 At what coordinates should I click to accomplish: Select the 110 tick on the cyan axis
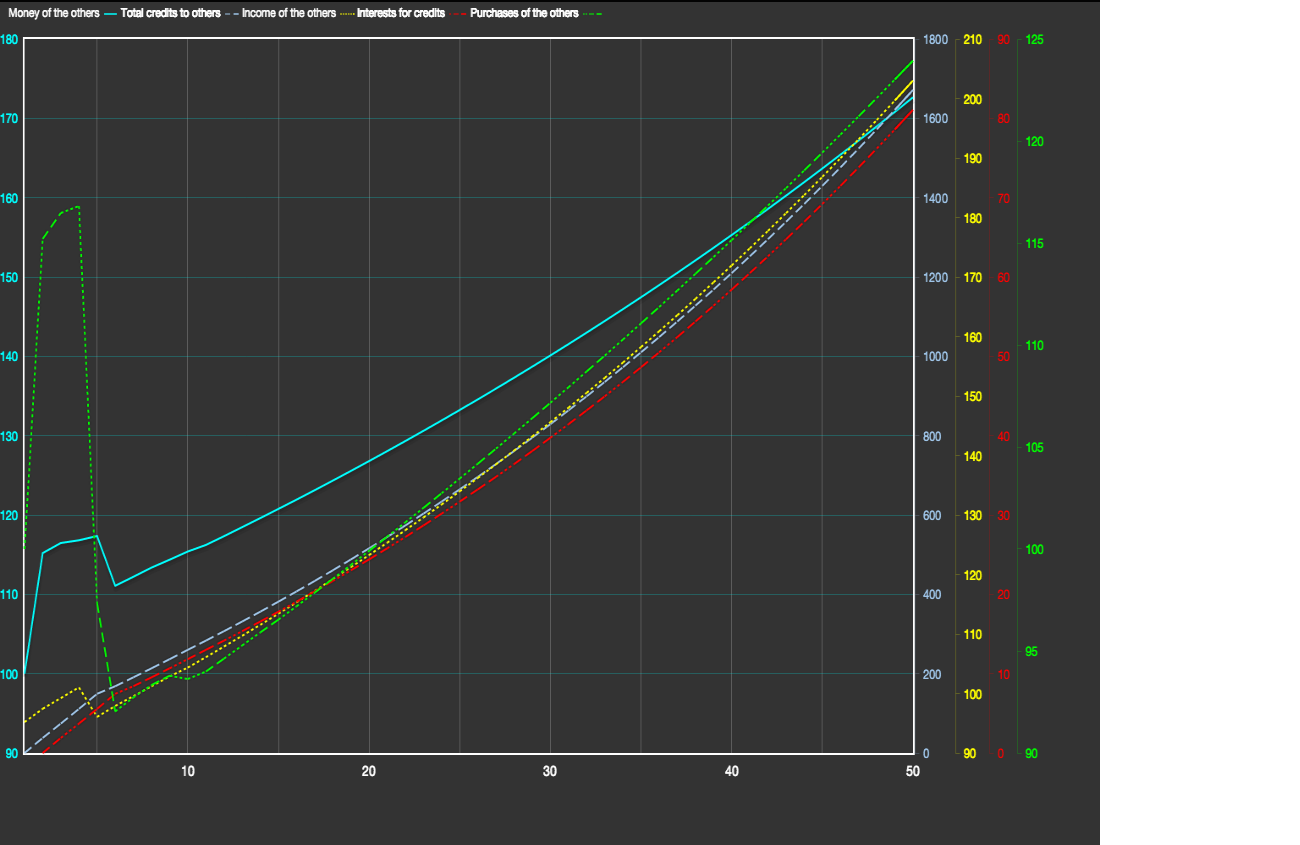pos(9,595)
